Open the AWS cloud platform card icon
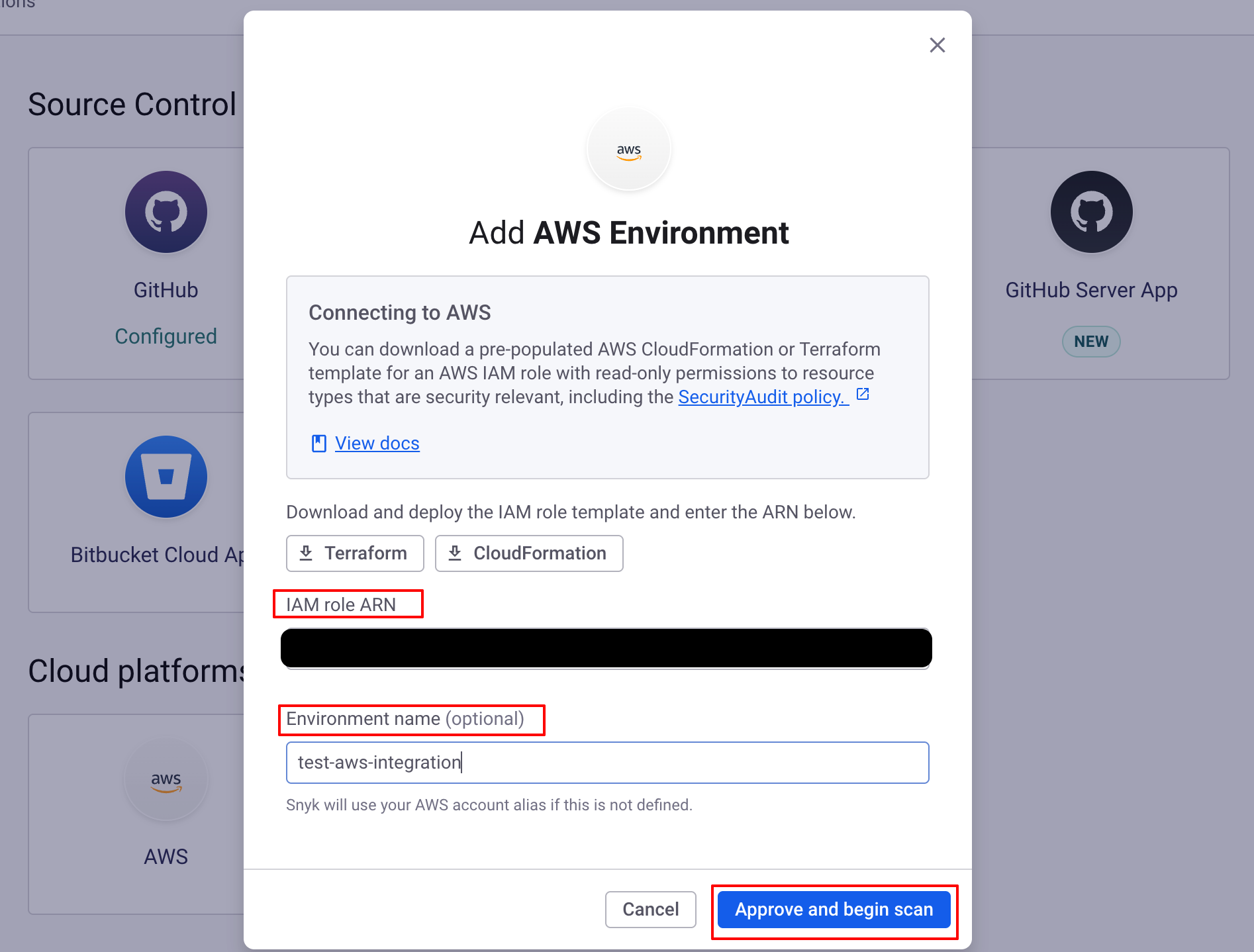The height and width of the screenshot is (952, 1254). (x=166, y=779)
